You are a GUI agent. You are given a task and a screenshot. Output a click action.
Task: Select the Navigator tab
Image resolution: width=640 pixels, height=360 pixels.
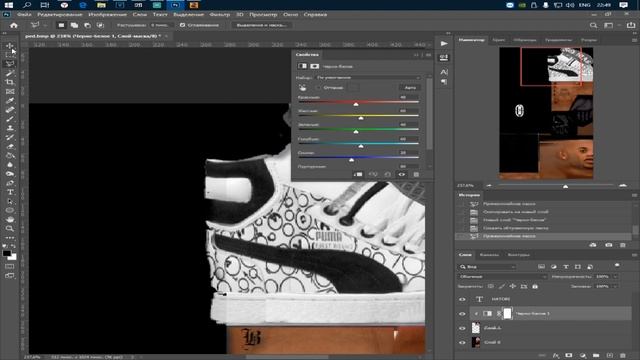(471, 40)
